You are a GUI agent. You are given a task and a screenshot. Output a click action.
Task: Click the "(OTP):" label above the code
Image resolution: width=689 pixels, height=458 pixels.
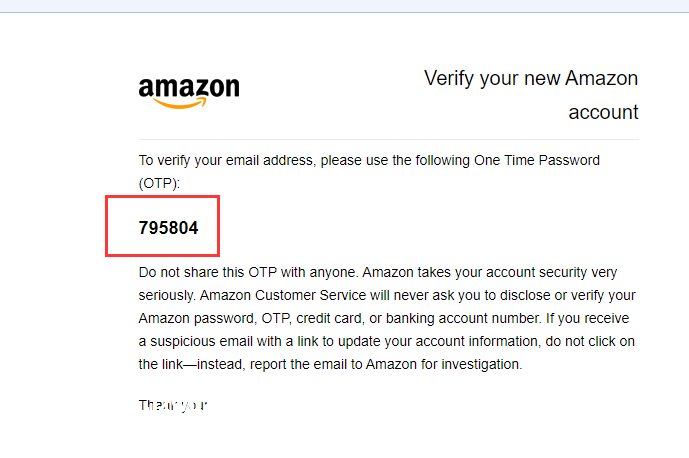pos(160,183)
